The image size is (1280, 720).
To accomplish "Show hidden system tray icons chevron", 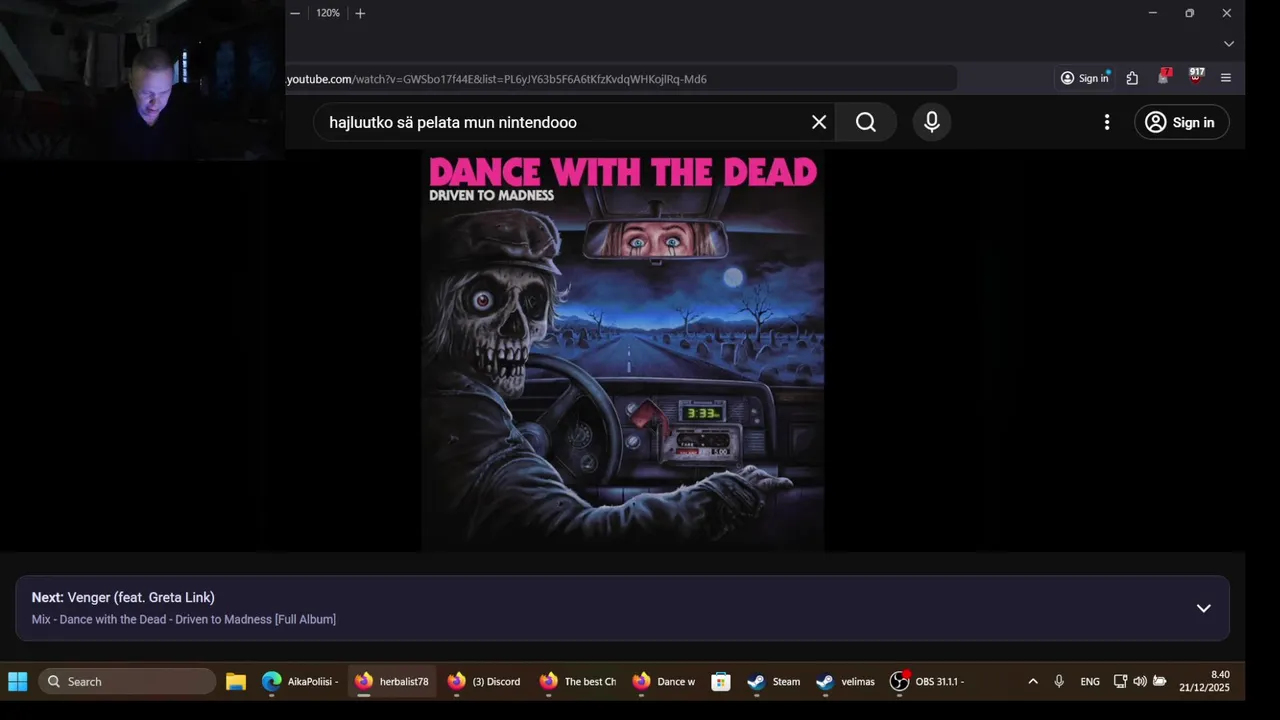I will click(x=1033, y=682).
